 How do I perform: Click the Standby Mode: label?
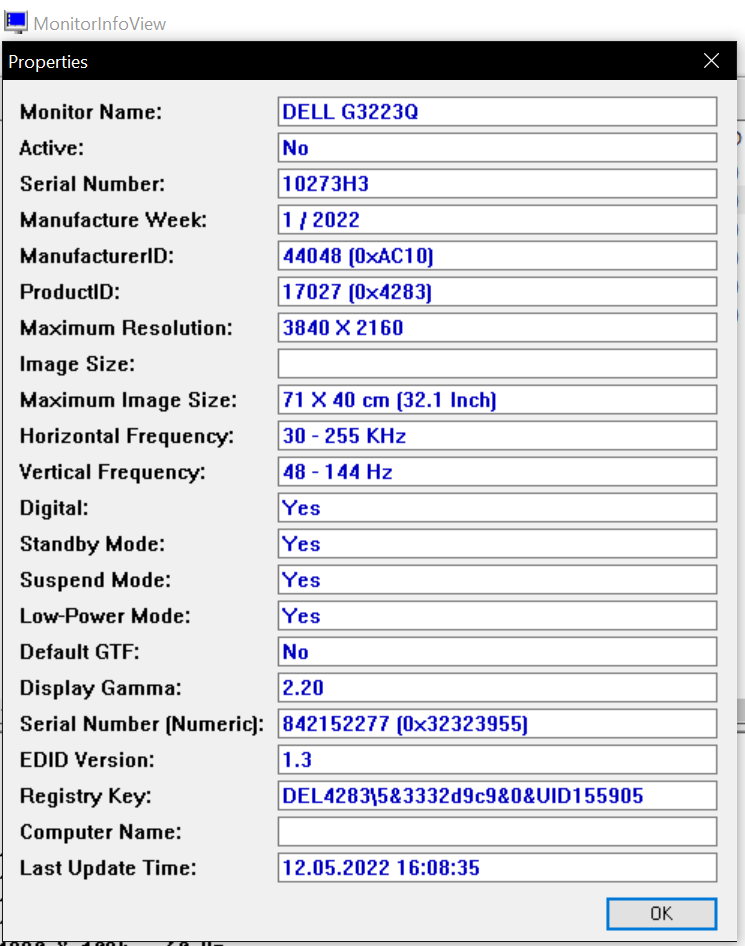click(x=92, y=544)
